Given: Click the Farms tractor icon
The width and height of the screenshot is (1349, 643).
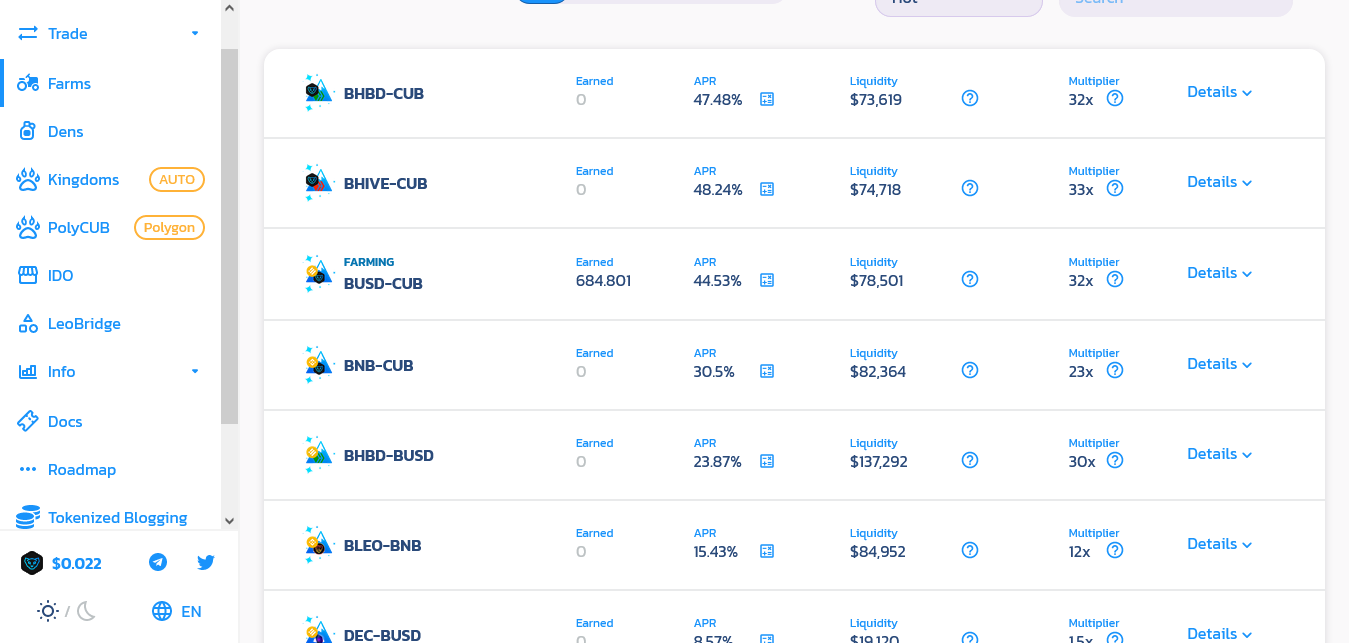Looking at the screenshot, I should click(x=28, y=84).
